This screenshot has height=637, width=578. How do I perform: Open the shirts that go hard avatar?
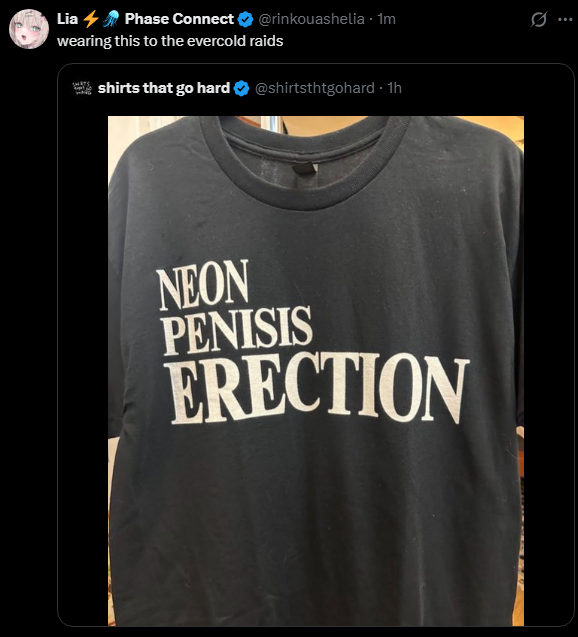point(82,88)
